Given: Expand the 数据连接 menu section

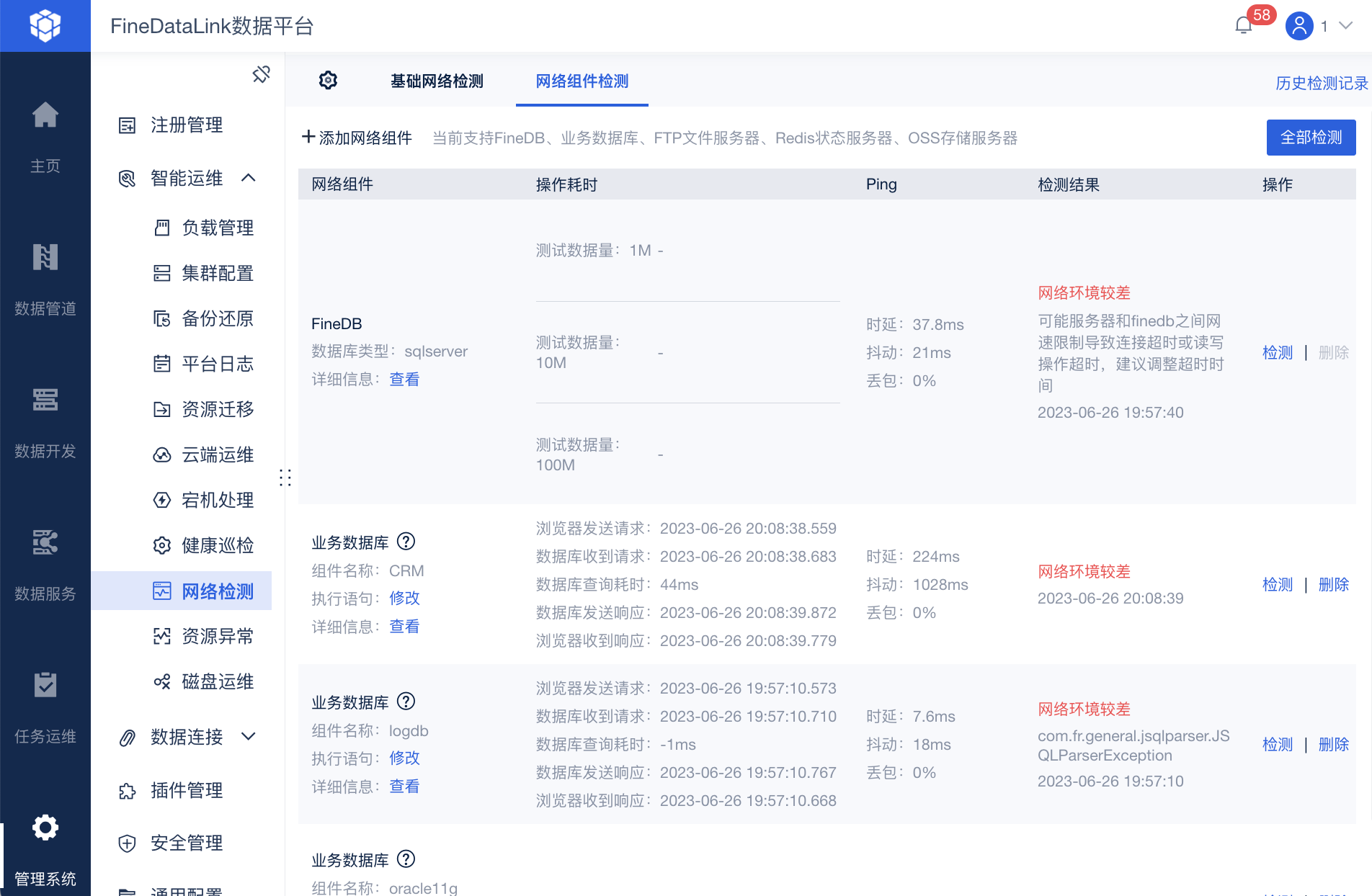Looking at the screenshot, I should pyautogui.click(x=249, y=737).
